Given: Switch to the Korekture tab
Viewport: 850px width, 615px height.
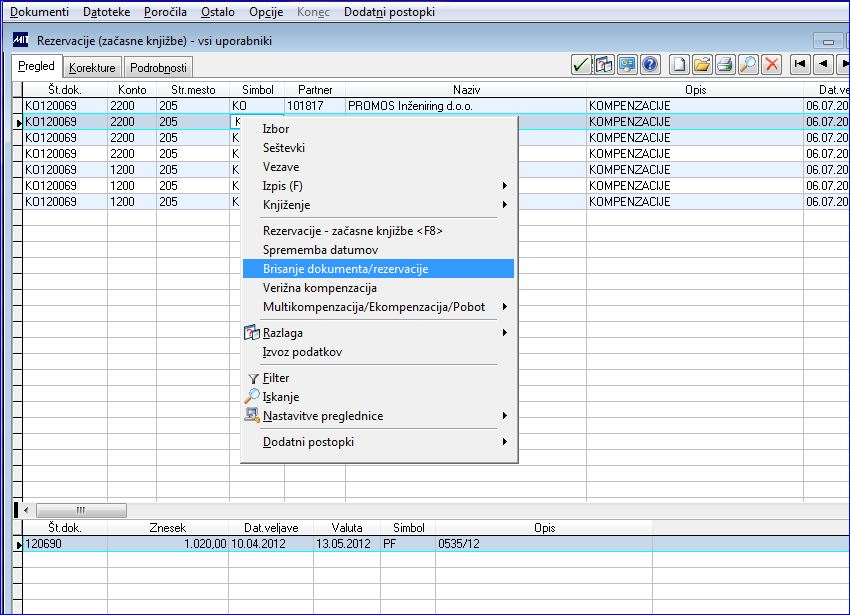Looking at the screenshot, I should [x=93, y=68].
